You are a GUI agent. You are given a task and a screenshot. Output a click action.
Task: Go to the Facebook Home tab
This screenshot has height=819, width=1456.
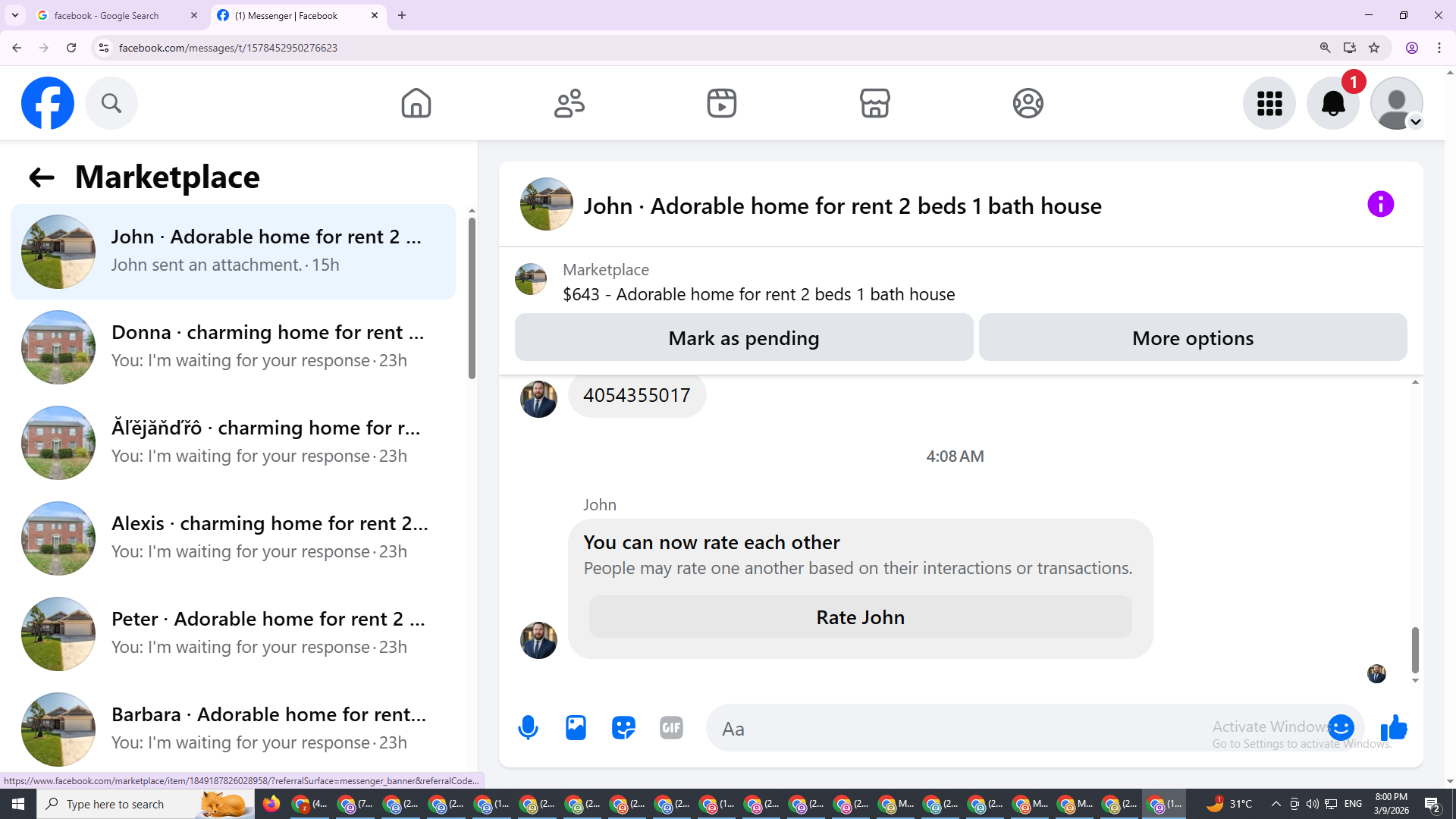pos(416,103)
